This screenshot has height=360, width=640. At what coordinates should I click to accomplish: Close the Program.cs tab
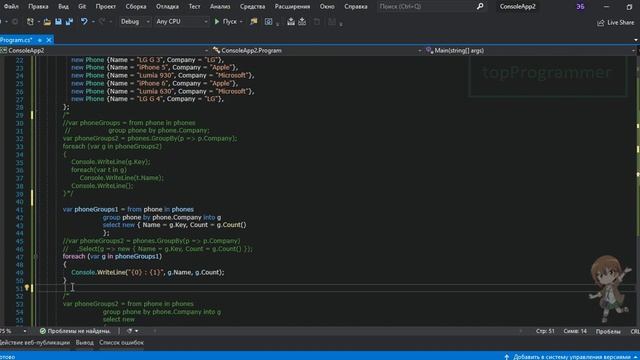[x=49, y=40]
